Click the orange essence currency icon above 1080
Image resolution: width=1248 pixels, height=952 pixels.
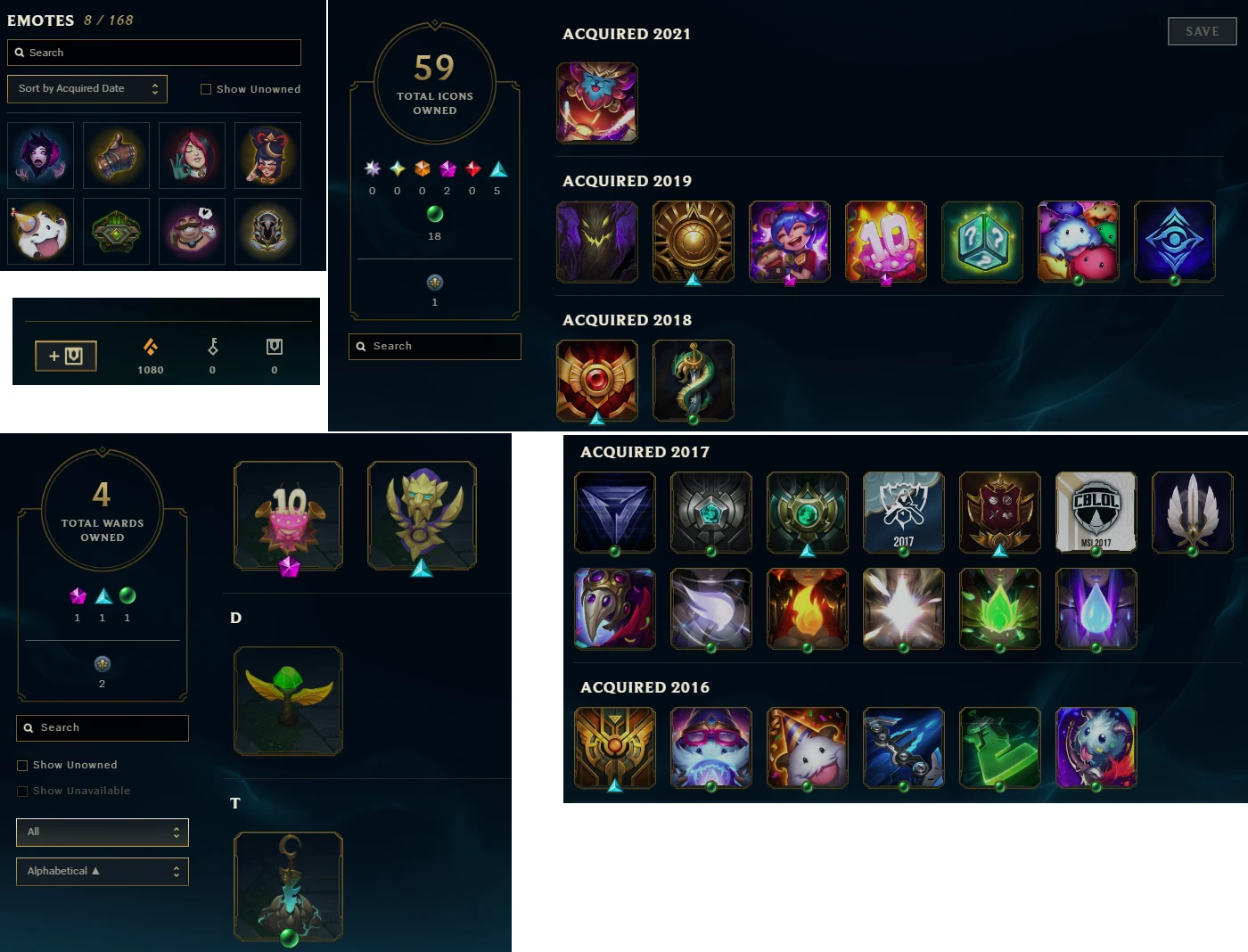point(151,347)
